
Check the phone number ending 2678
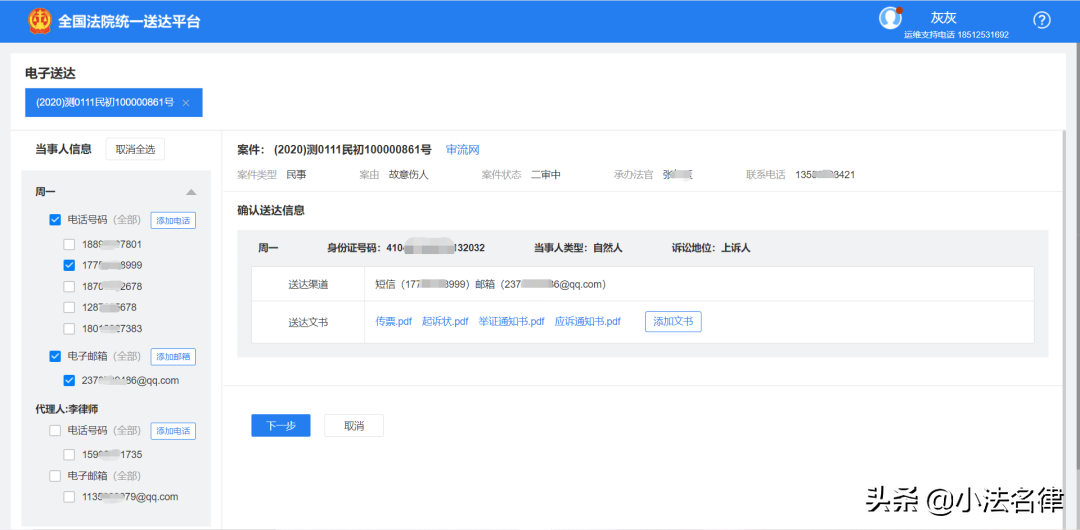[x=69, y=286]
